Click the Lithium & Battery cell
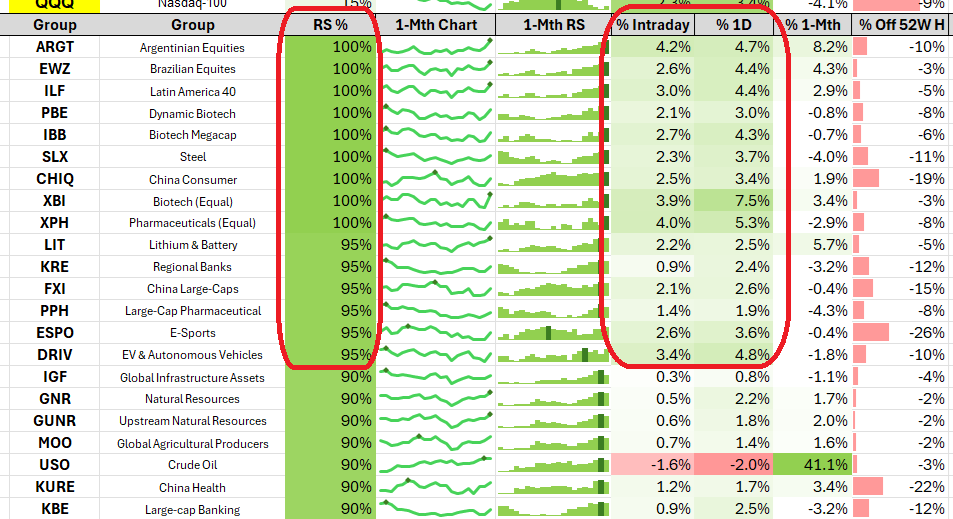The image size is (953, 519). tap(192, 246)
